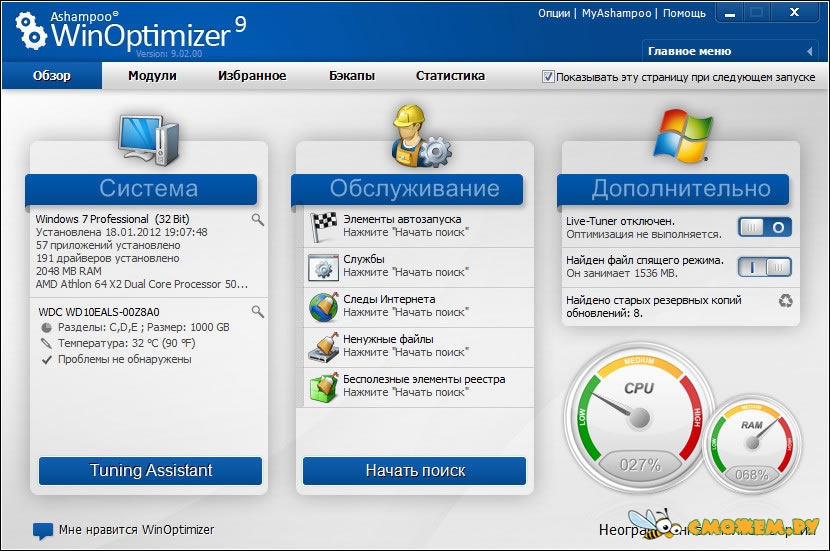This screenshot has width=830, height=551.
Task: Click Найдено старых резервных копий обновлений text
Action: click(x=654, y=306)
